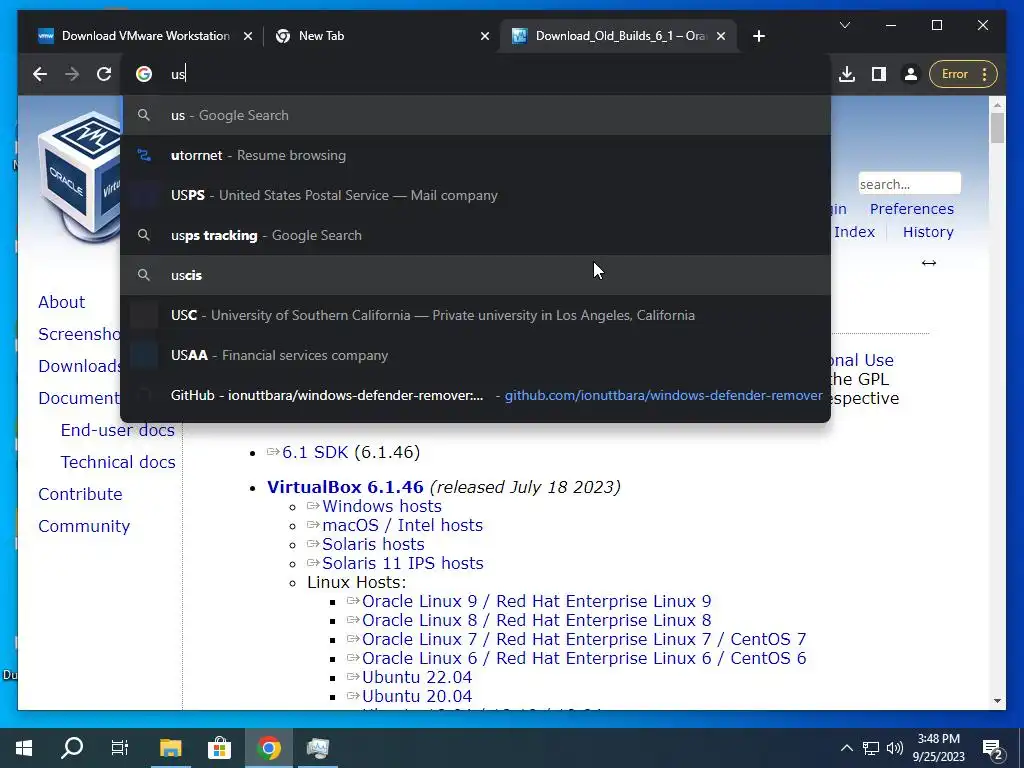The width and height of the screenshot is (1024, 768).
Task: Open the VirtualBox 6.1.46 heading link
Action: point(345,487)
